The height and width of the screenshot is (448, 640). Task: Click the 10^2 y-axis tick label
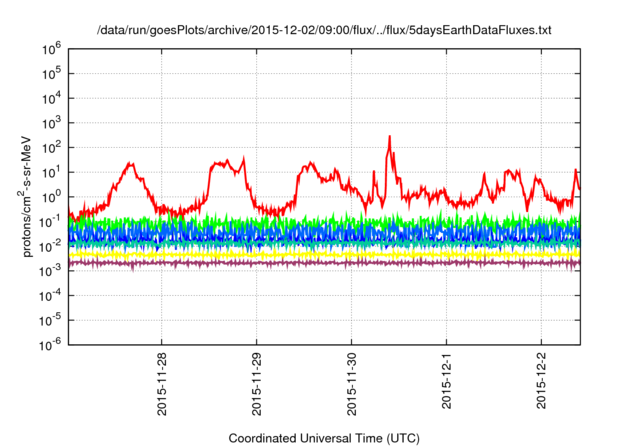[x=51, y=148]
